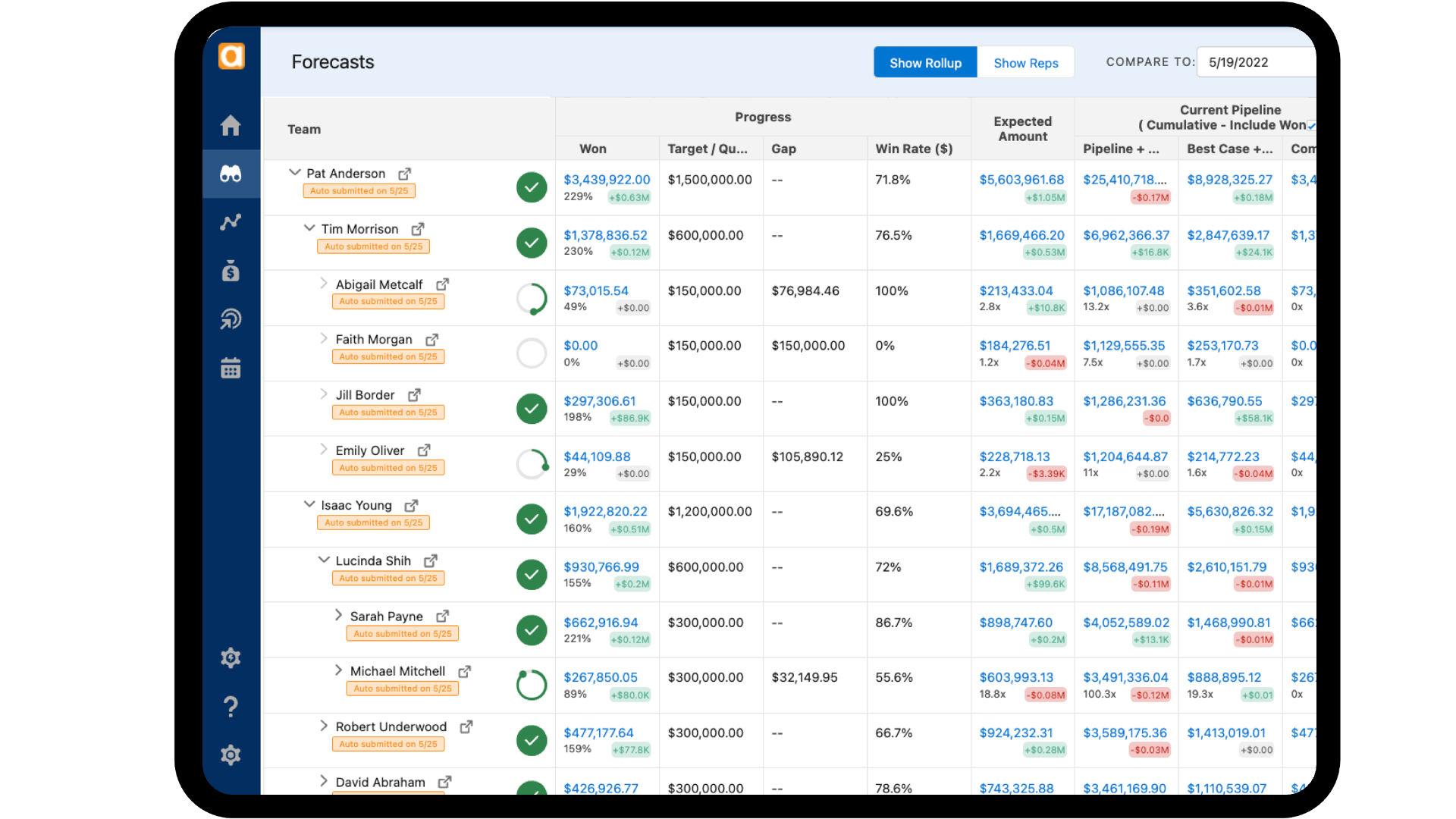Collapse the Isaac Young row

[309, 504]
